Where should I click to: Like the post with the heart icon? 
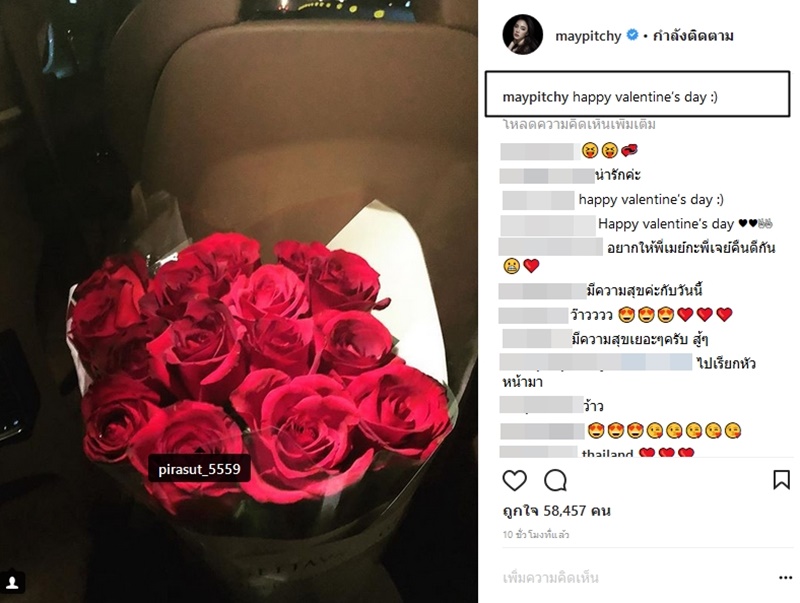pyautogui.click(x=514, y=480)
